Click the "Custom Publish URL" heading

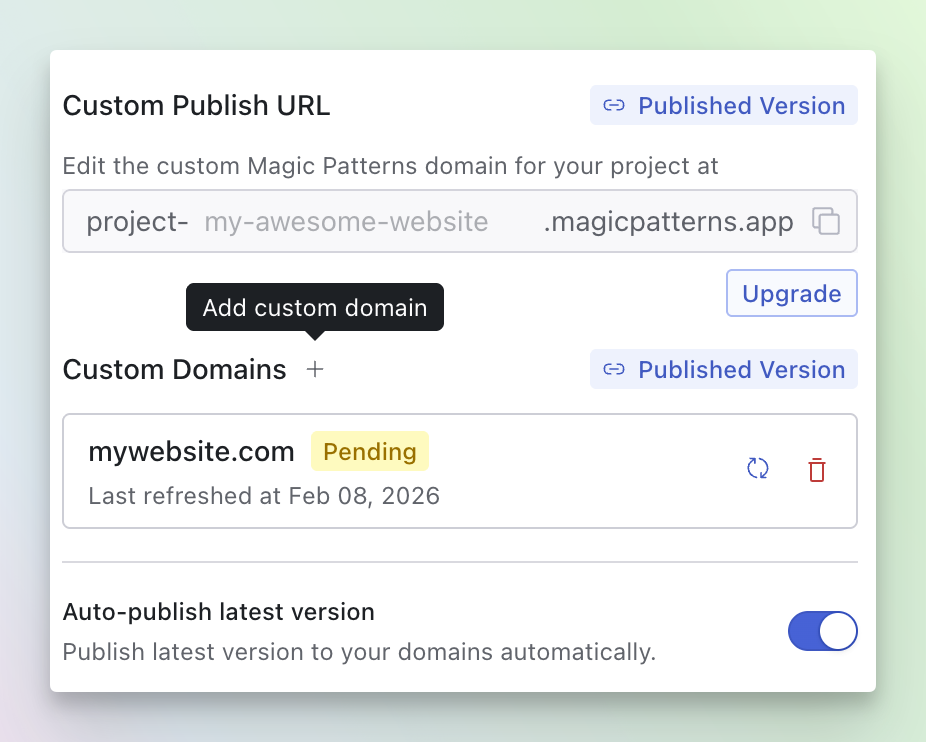(x=196, y=106)
